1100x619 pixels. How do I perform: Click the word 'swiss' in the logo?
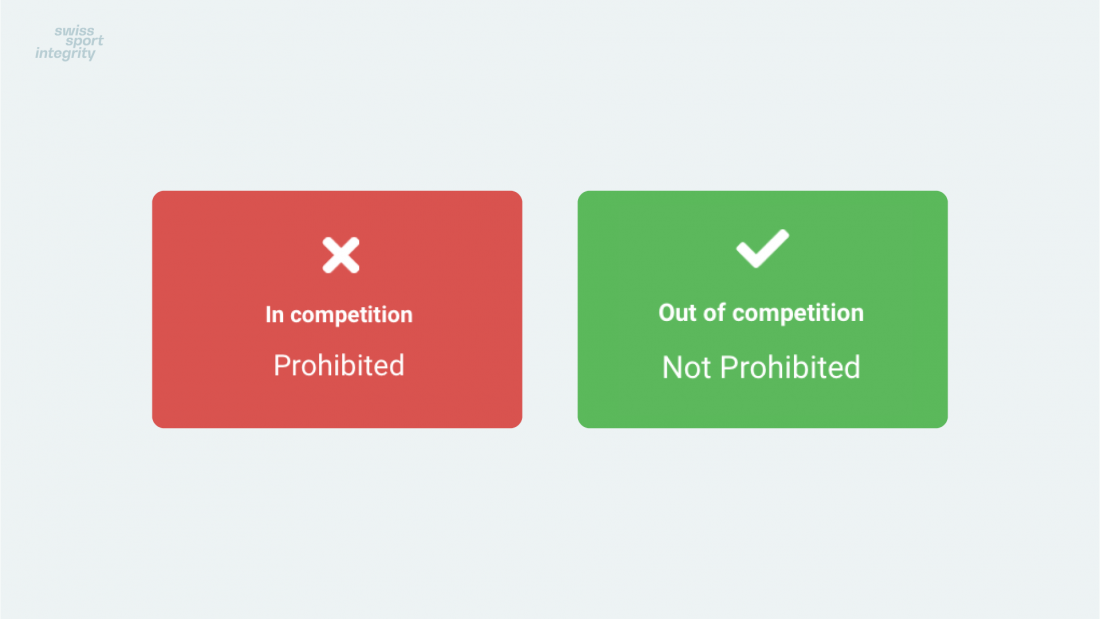(x=74, y=31)
